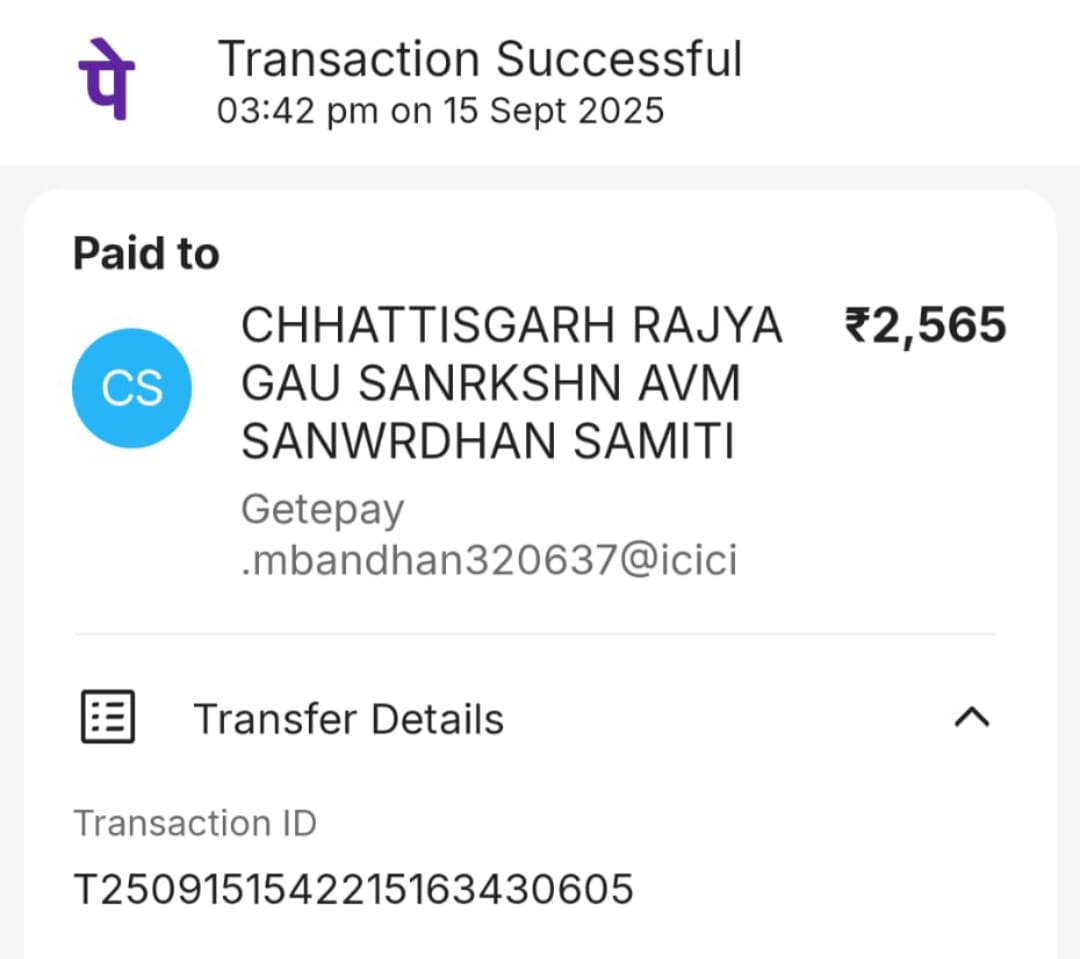
Task: Tap the SANWRDHAN SAMITI name line
Action: point(488,442)
